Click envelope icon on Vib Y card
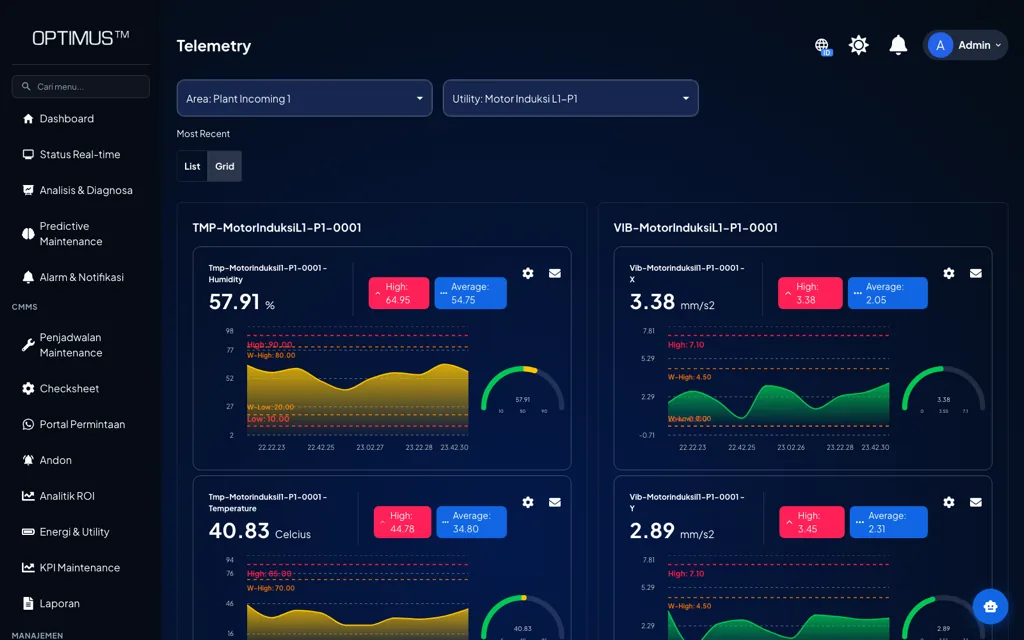This screenshot has width=1024, height=640. click(x=976, y=502)
